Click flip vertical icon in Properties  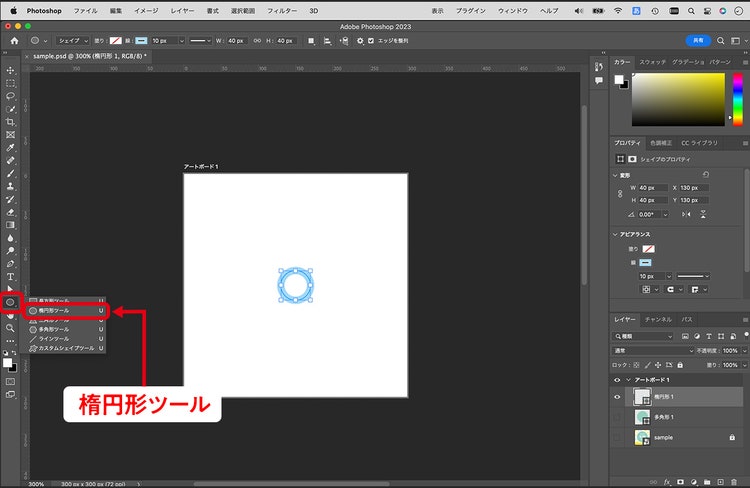(x=703, y=214)
